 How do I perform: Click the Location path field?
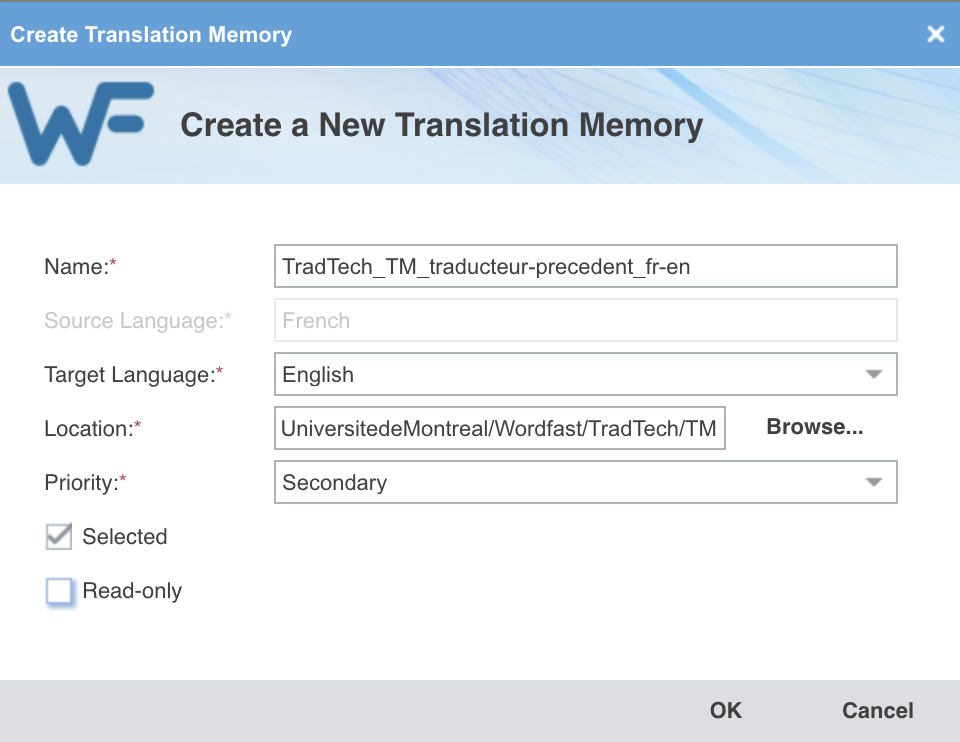pos(500,428)
